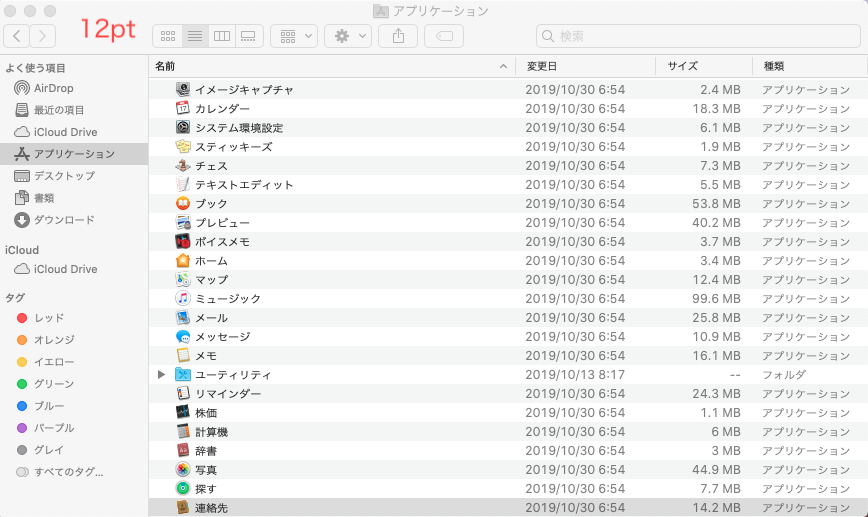Sort by the 変更日 column header

click(x=542, y=66)
